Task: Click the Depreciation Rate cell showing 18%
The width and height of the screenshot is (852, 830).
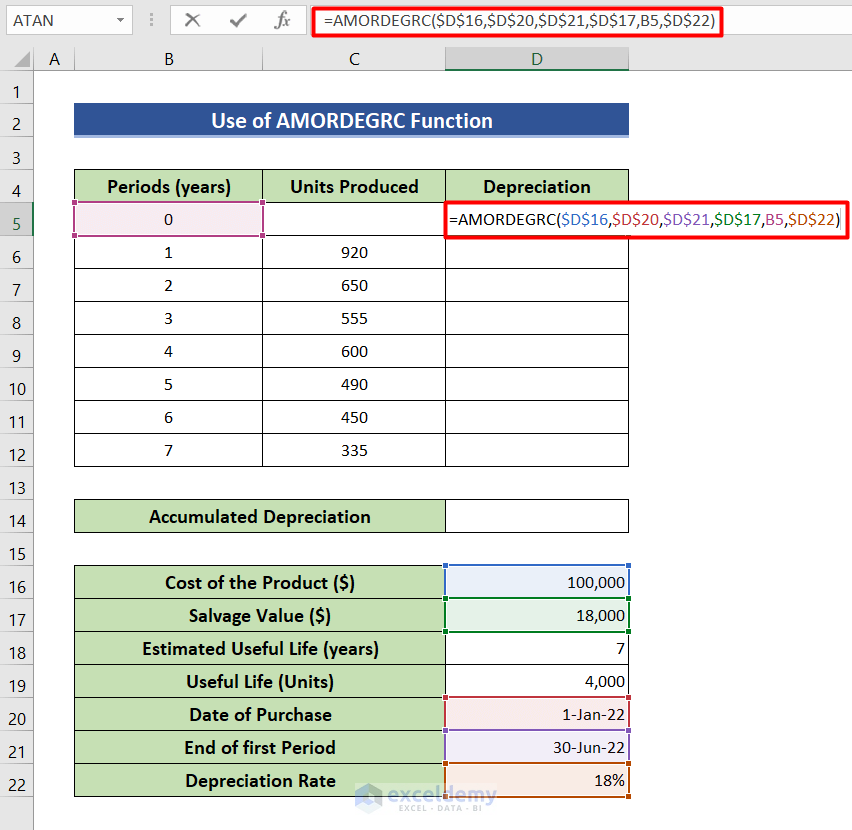Action: tap(537, 781)
